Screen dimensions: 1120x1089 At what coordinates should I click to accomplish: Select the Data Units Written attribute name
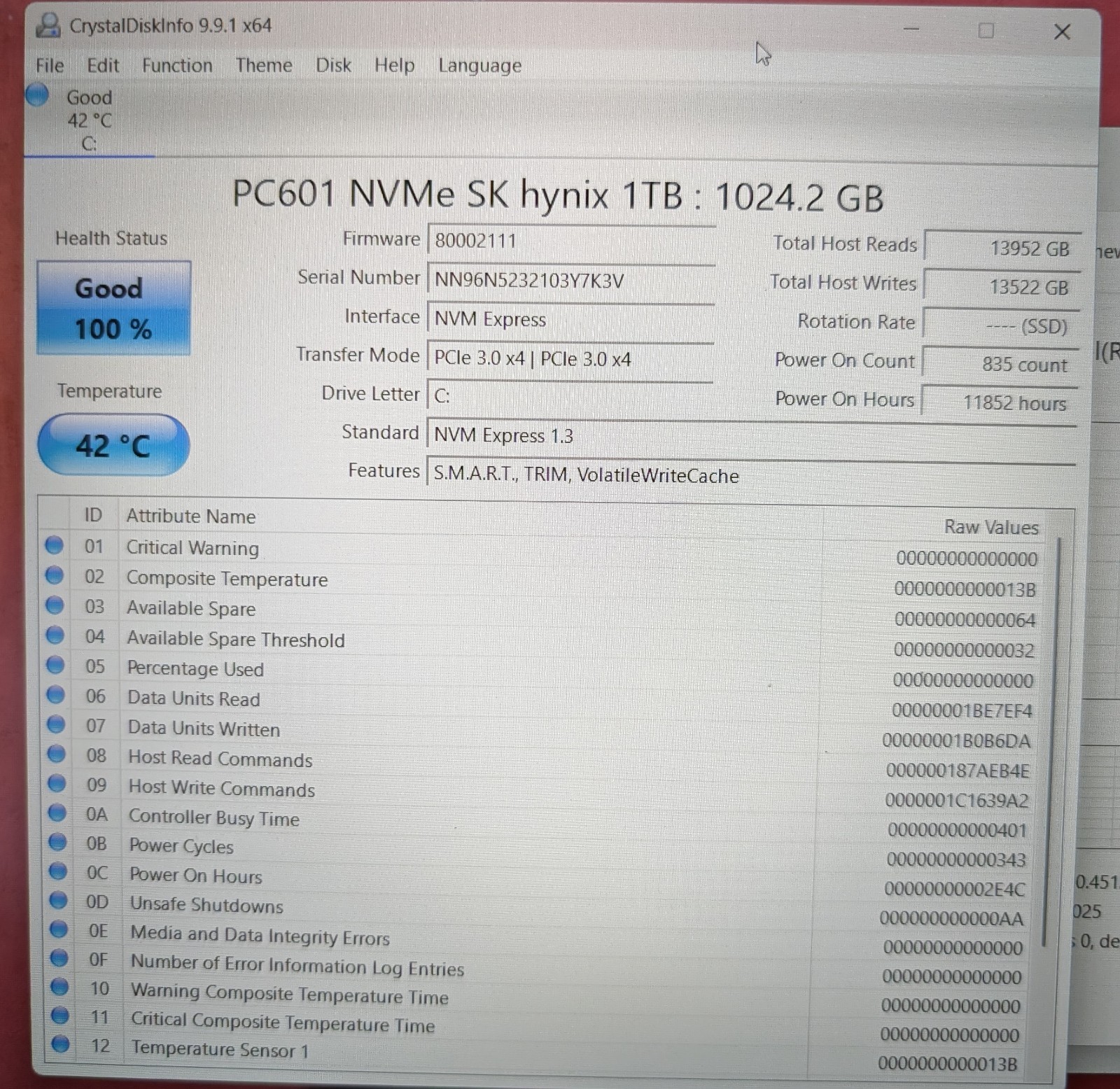(x=204, y=729)
